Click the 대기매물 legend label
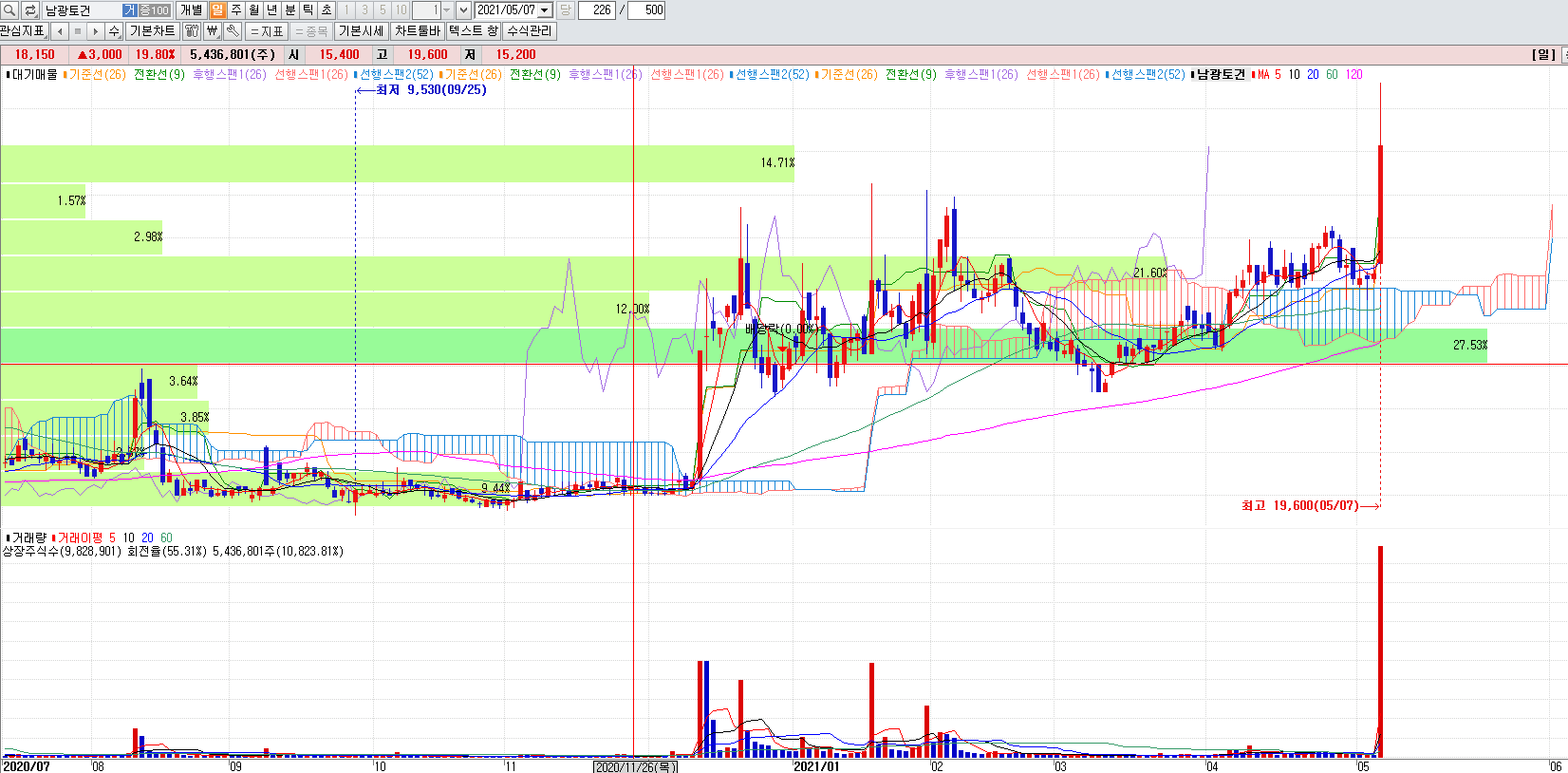The height and width of the screenshot is (773, 1568). point(34,74)
